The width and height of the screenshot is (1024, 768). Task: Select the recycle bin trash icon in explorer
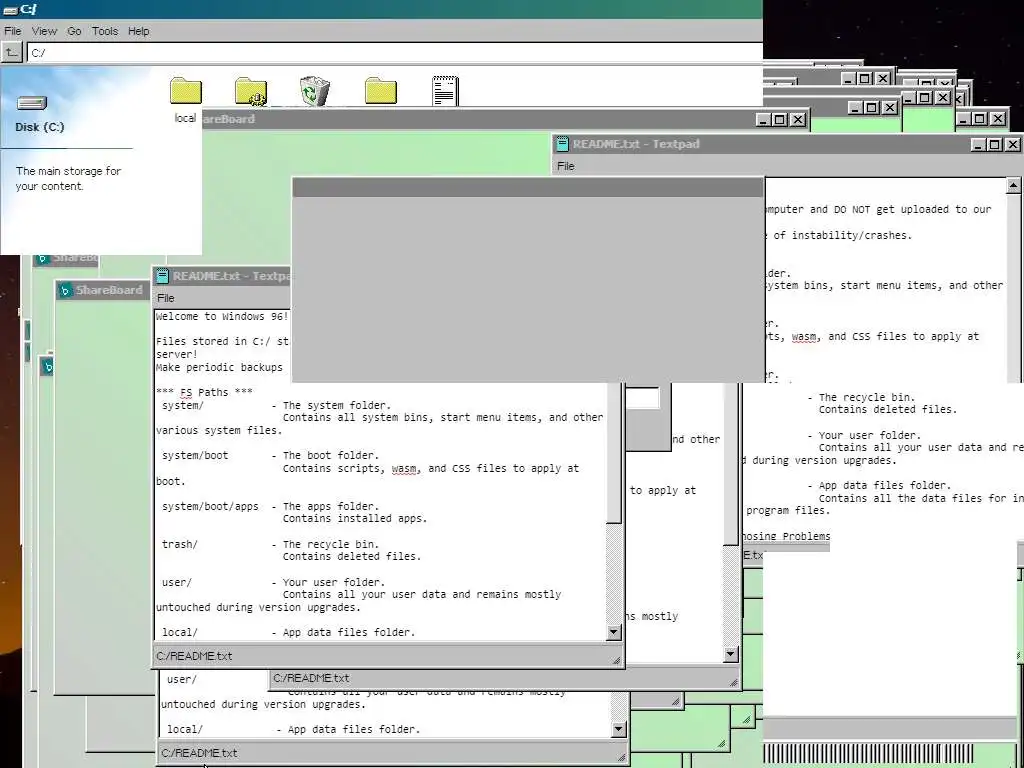[315, 91]
